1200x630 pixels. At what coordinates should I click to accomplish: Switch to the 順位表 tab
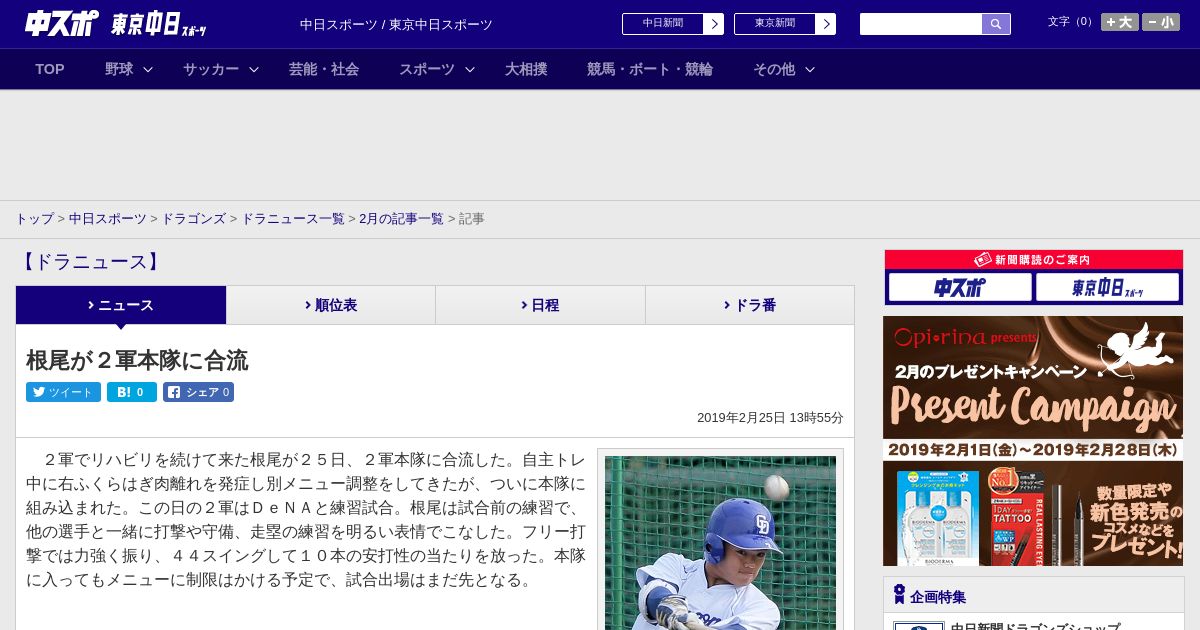pos(331,305)
